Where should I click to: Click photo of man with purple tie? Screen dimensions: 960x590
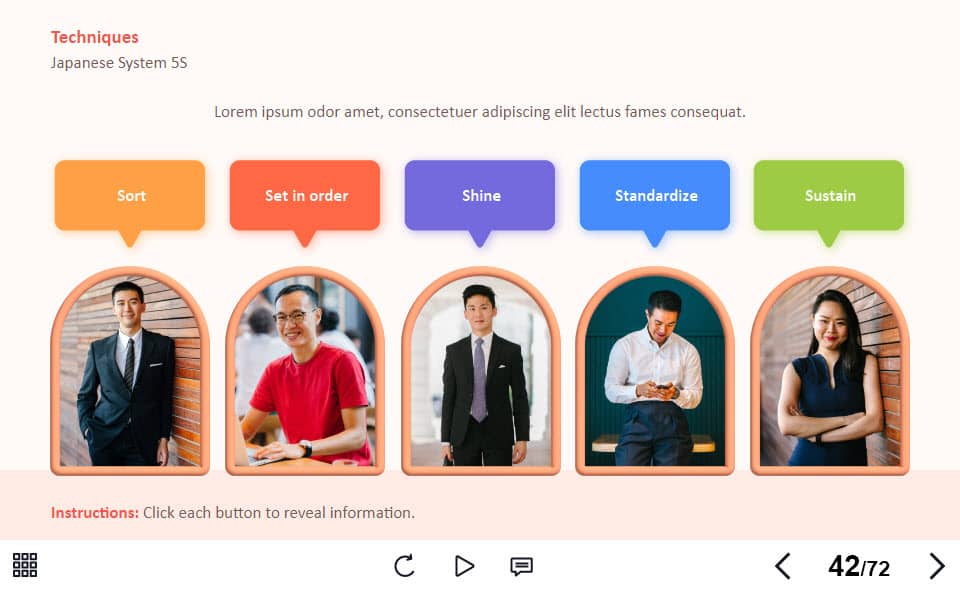pos(481,371)
